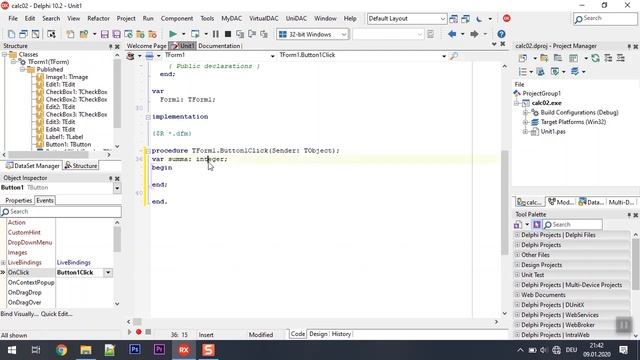Click the Run (green play) toolbar icon

[x=173, y=34]
